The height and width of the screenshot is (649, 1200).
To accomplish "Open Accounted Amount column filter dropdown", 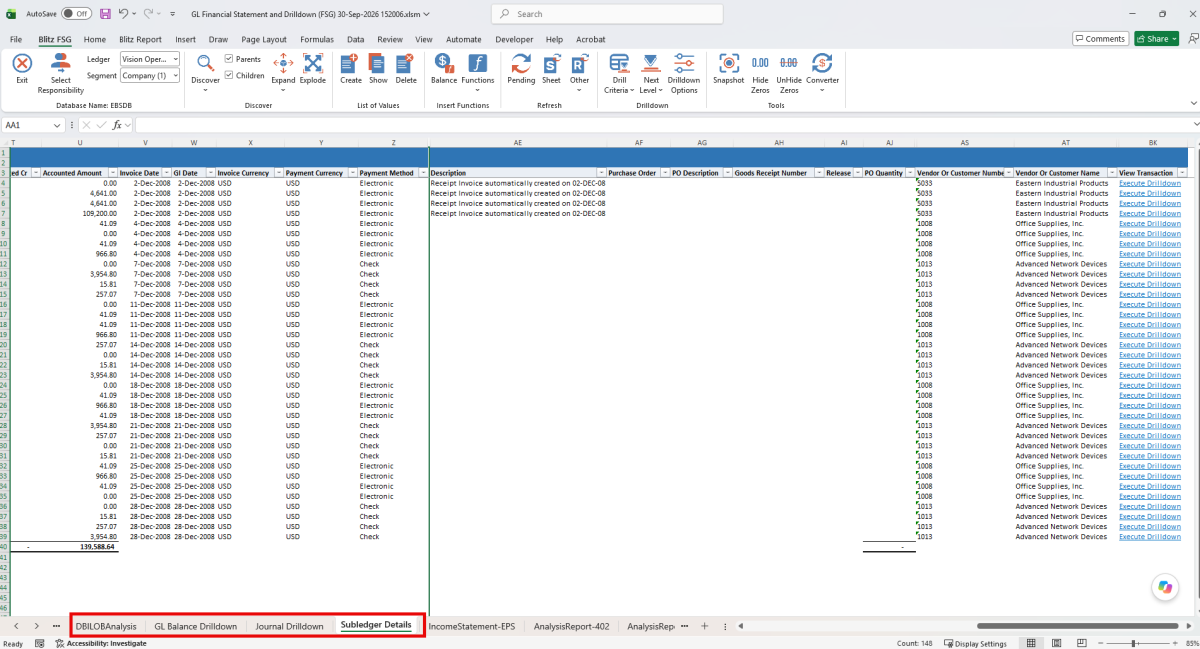I will point(112,173).
